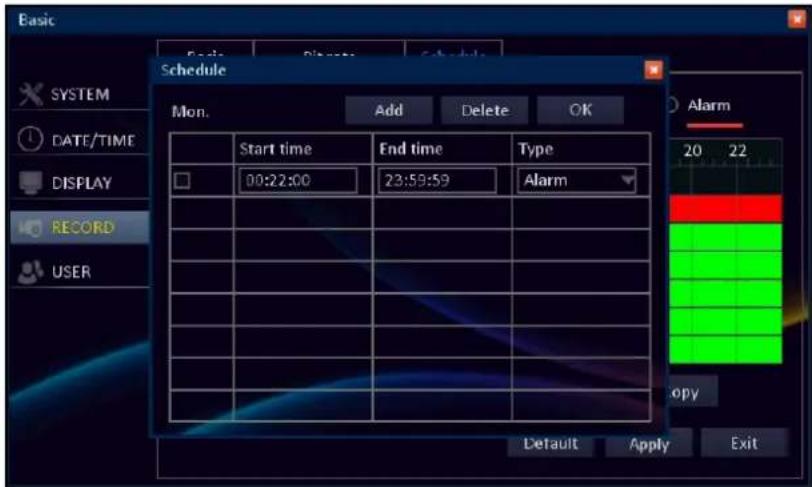Click the bottom green schedule bar
The height and width of the screenshot is (487, 812).
726,349
